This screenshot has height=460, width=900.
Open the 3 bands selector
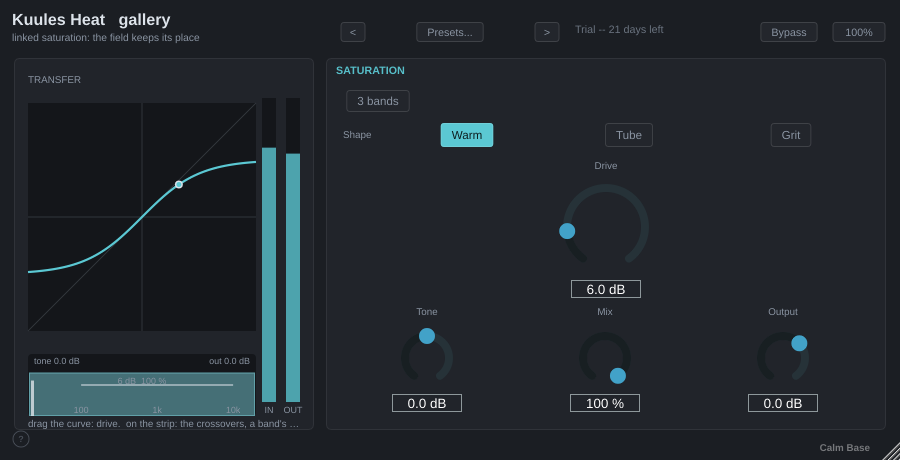(378, 101)
